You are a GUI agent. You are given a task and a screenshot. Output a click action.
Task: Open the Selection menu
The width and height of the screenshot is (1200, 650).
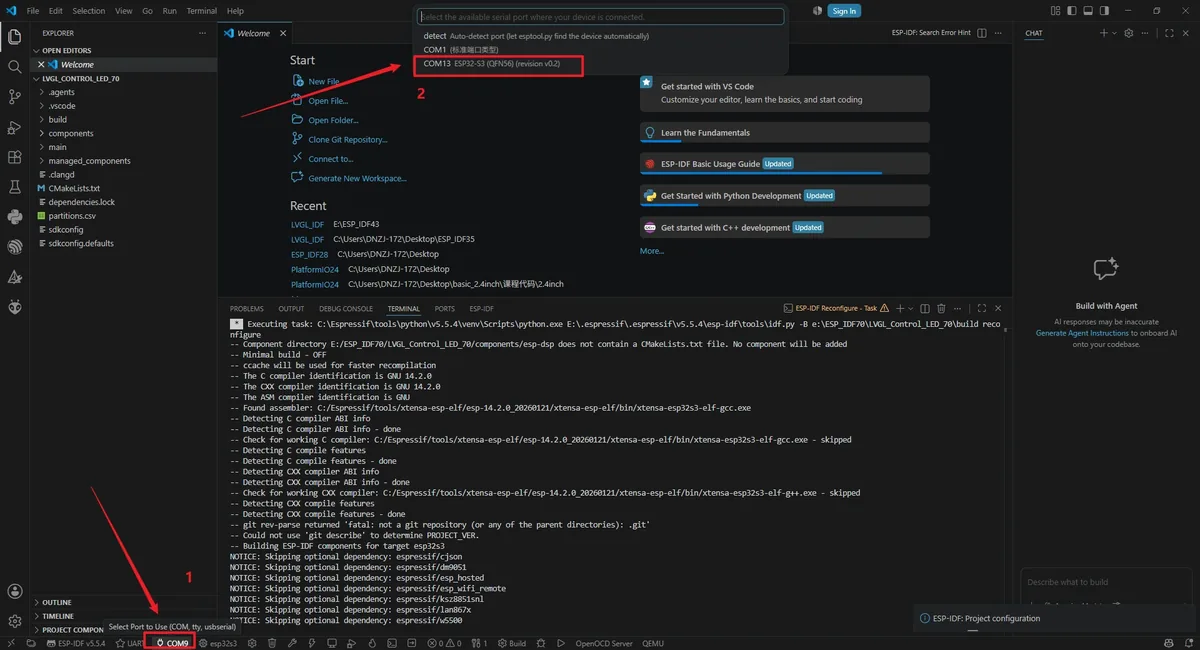click(88, 11)
